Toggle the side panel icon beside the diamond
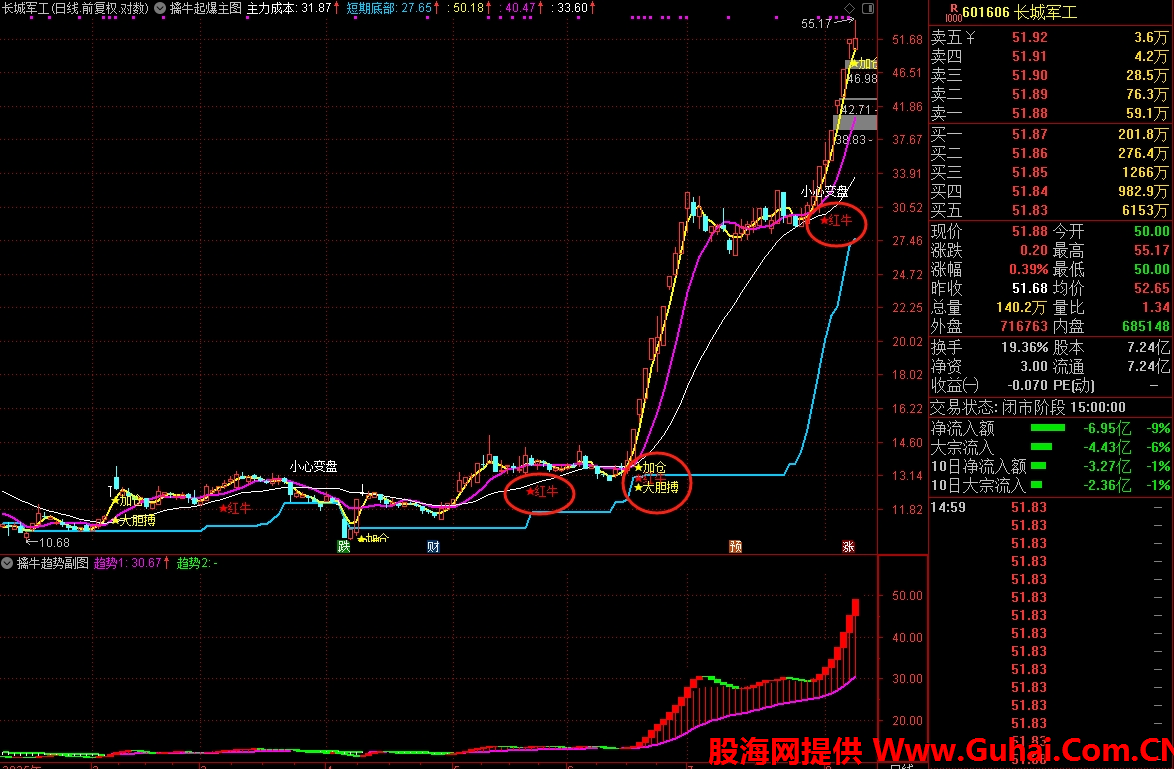This screenshot has height=769, width=1174. click(868, 8)
